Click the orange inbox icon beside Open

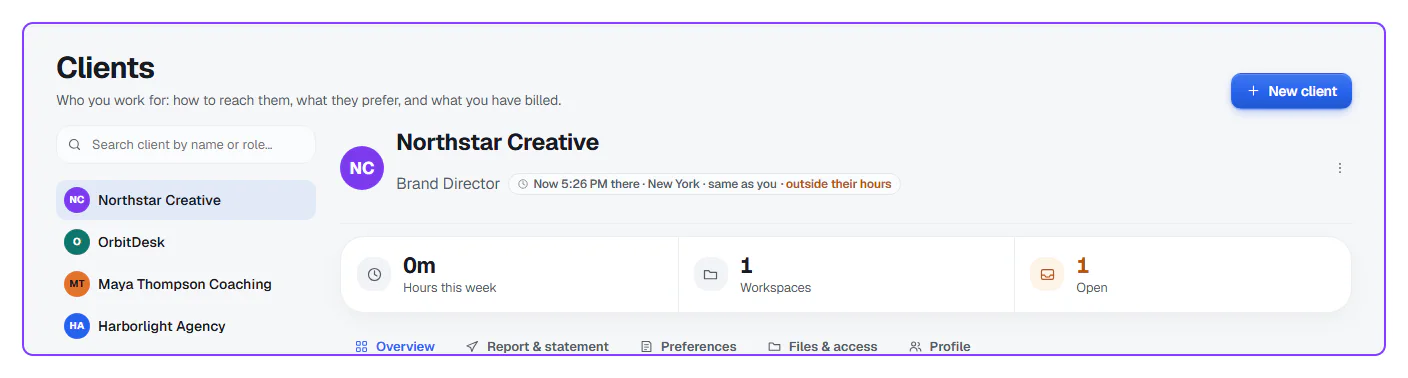click(x=1047, y=275)
